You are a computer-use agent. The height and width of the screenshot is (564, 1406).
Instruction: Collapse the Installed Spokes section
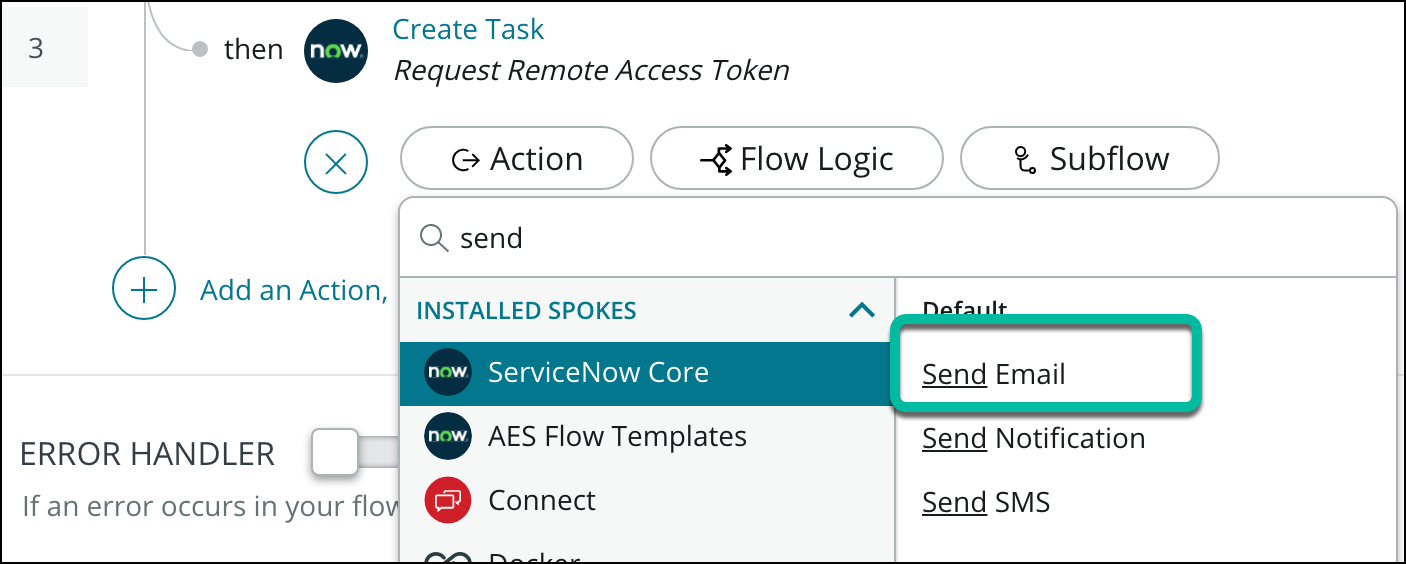tap(861, 311)
